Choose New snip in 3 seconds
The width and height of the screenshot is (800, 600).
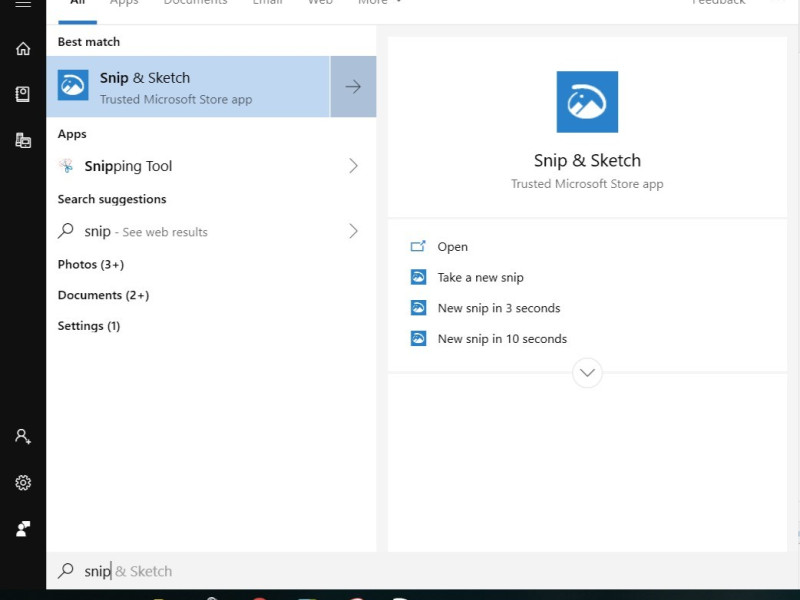(x=499, y=308)
